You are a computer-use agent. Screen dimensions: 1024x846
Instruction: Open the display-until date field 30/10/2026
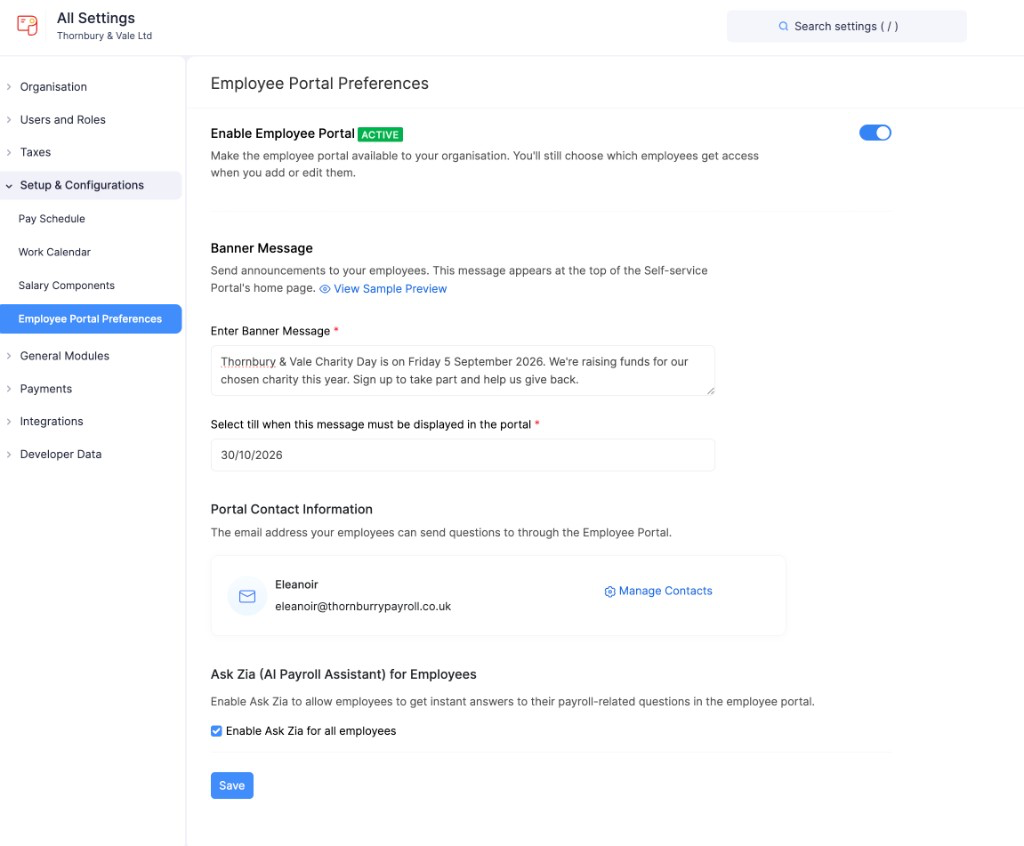click(x=462, y=455)
